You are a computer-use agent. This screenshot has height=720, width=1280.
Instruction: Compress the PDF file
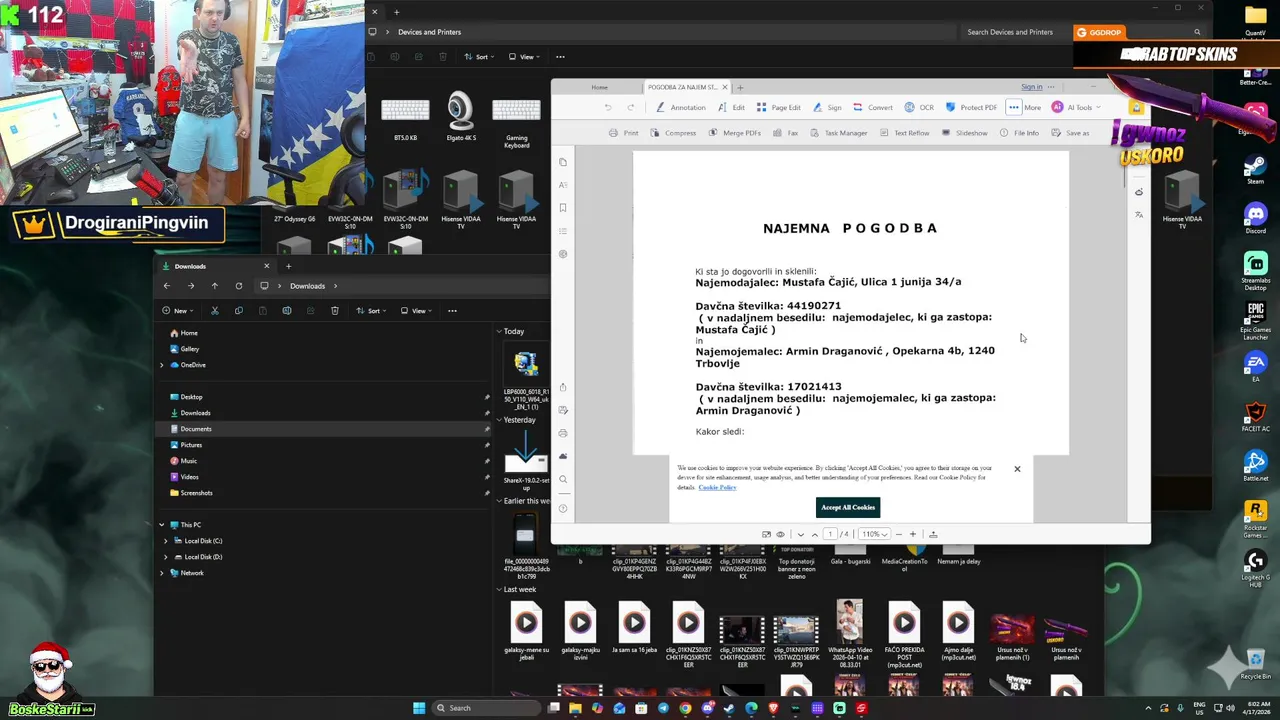(x=673, y=133)
